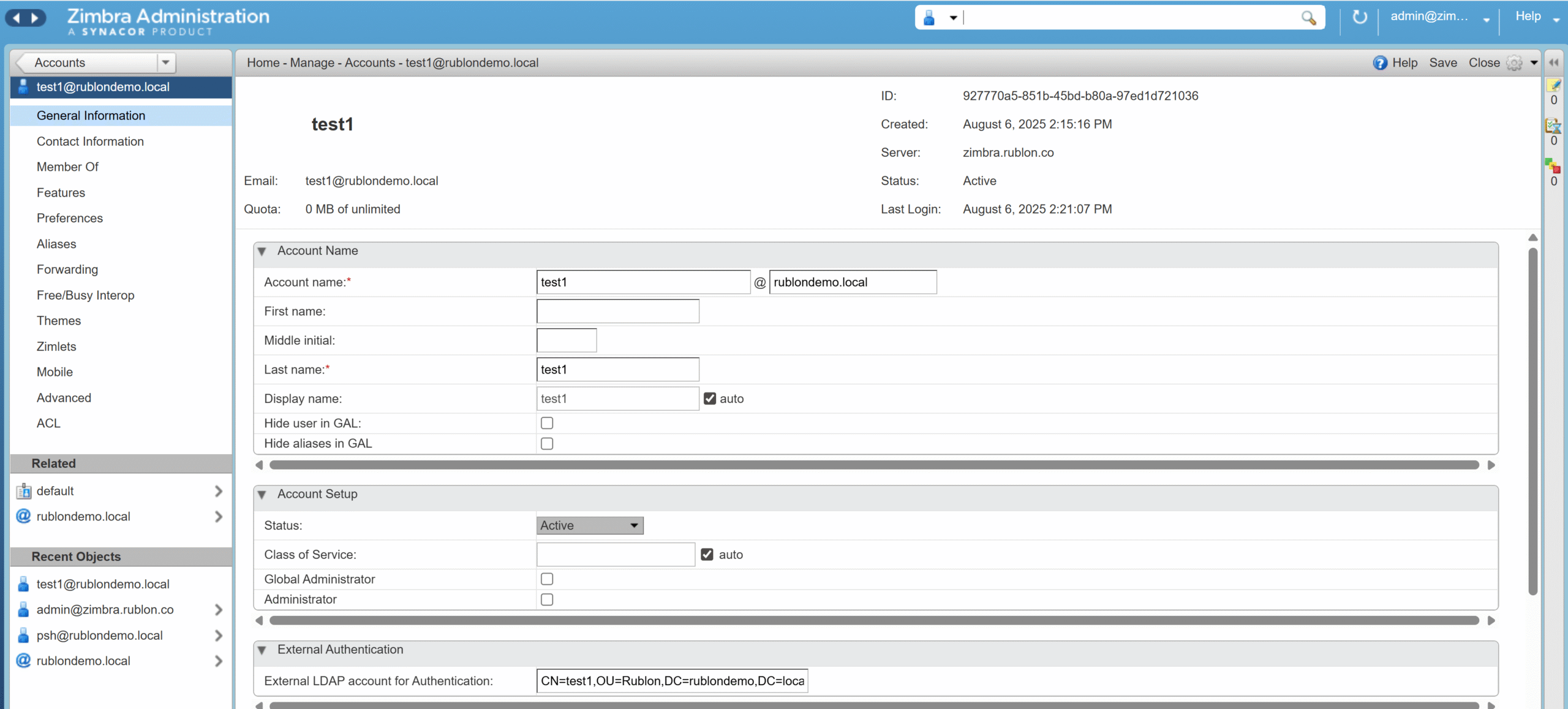Open default COS related item icon
1568x709 pixels.
(23, 491)
